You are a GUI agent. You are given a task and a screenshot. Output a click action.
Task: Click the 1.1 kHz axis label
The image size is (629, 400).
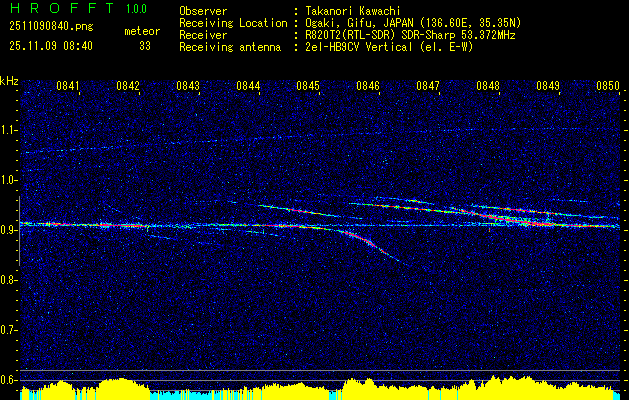tap(9, 130)
